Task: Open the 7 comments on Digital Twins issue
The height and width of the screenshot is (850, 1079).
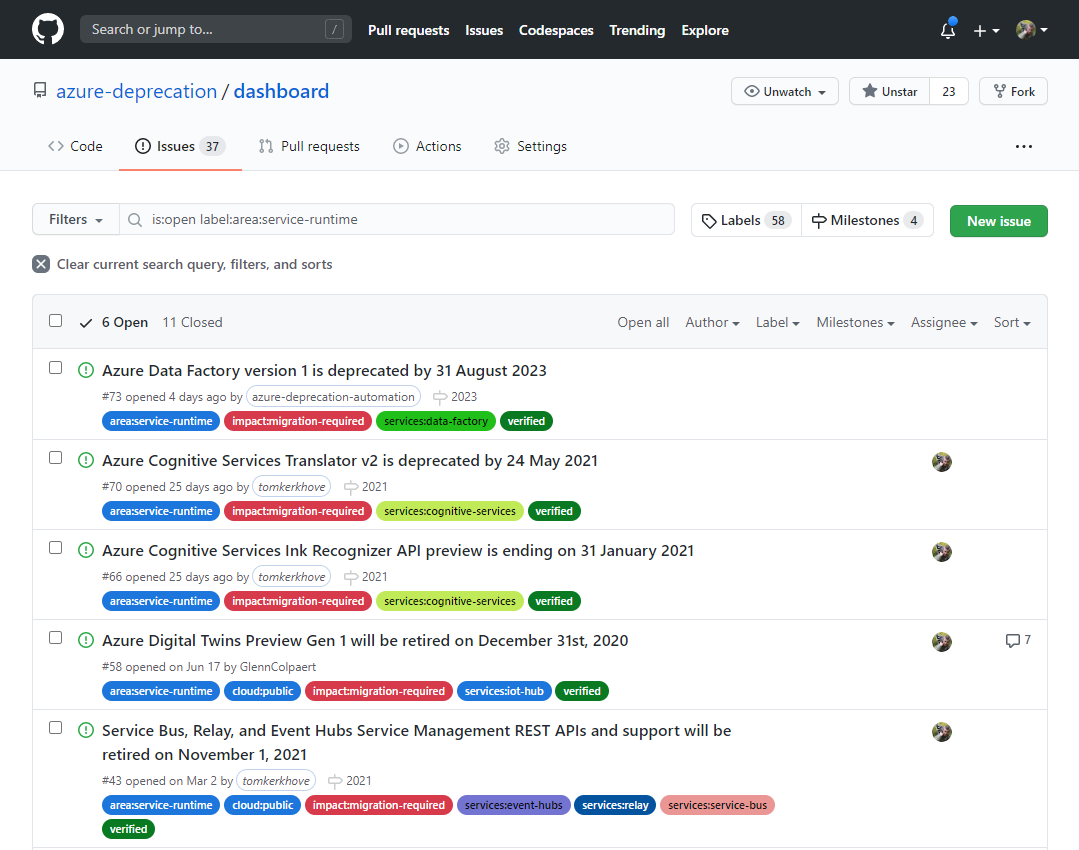Action: [1018, 641]
